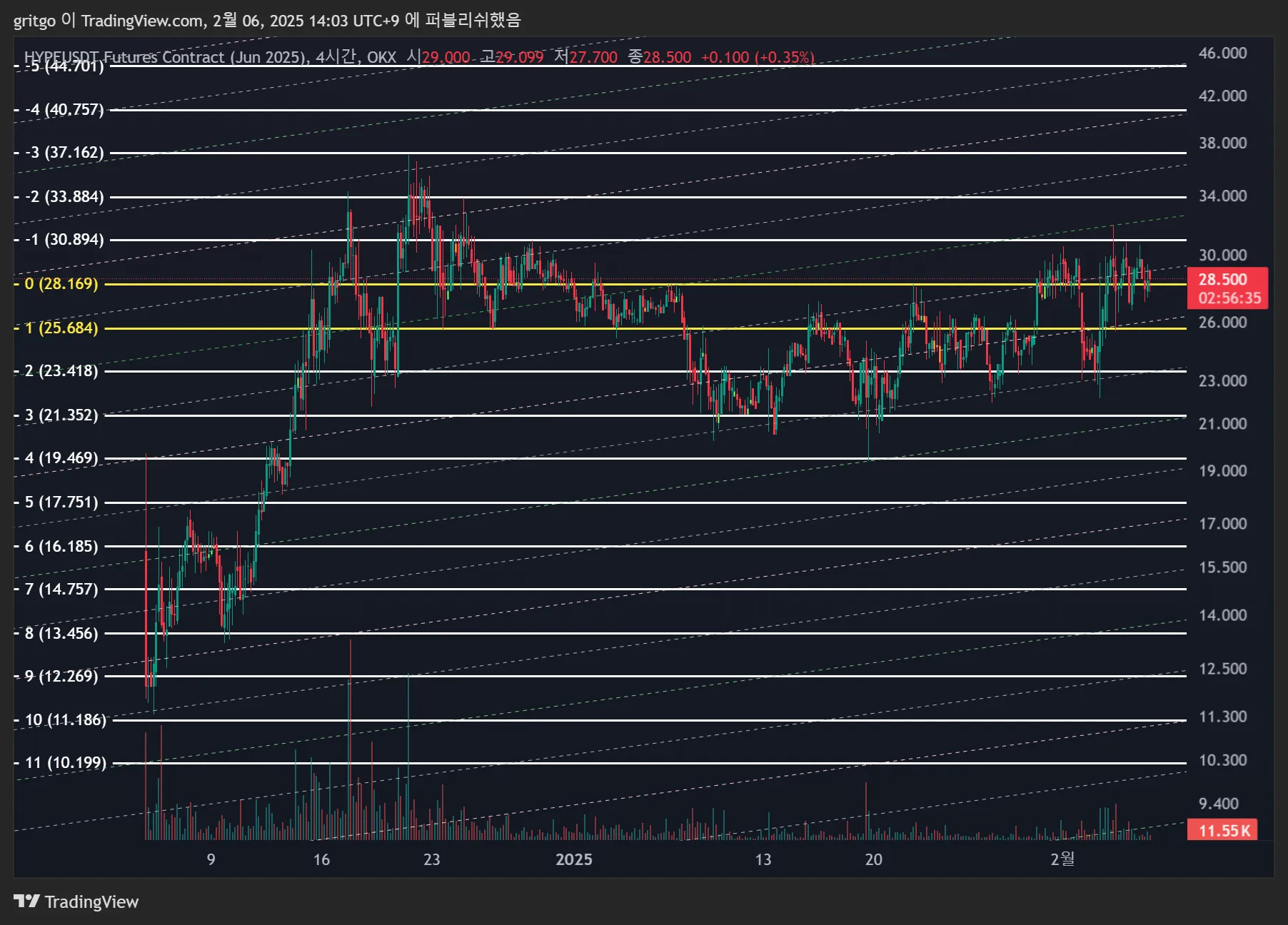Screen dimensions: 1288x925
Task: Click the low price 27.700 value
Action: (593, 57)
